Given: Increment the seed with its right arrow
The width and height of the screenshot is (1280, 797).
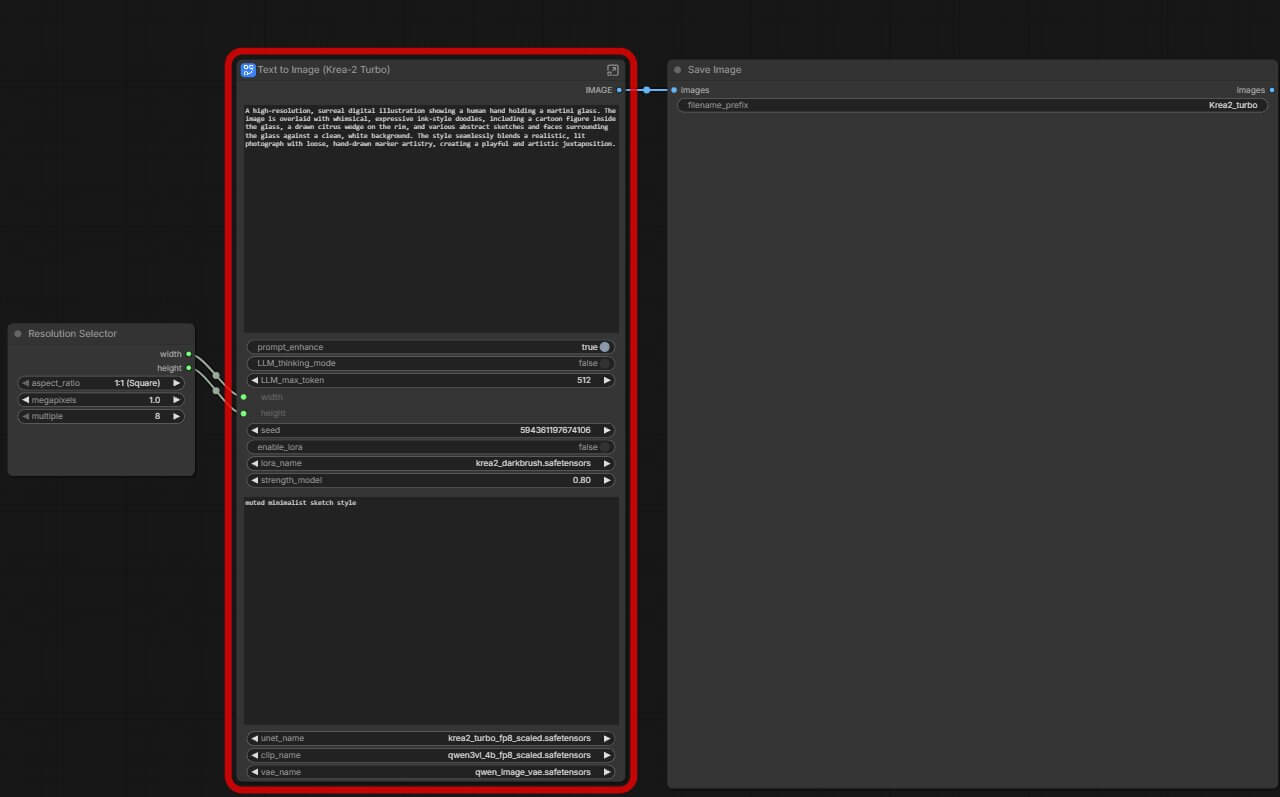Looking at the screenshot, I should click(607, 430).
